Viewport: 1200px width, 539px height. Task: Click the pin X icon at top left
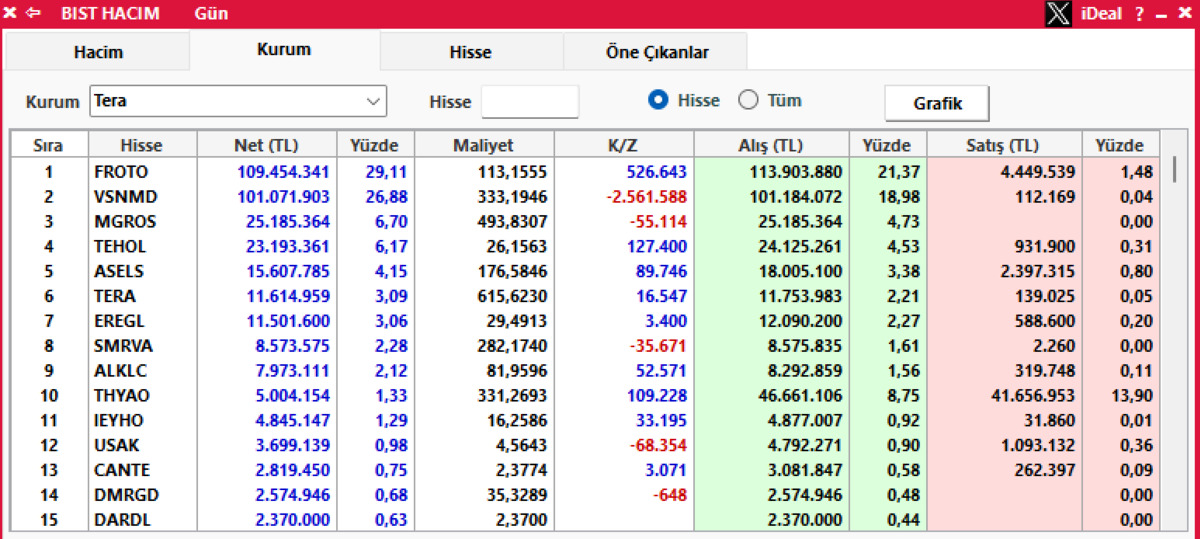pyautogui.click(x=11, y=14)
